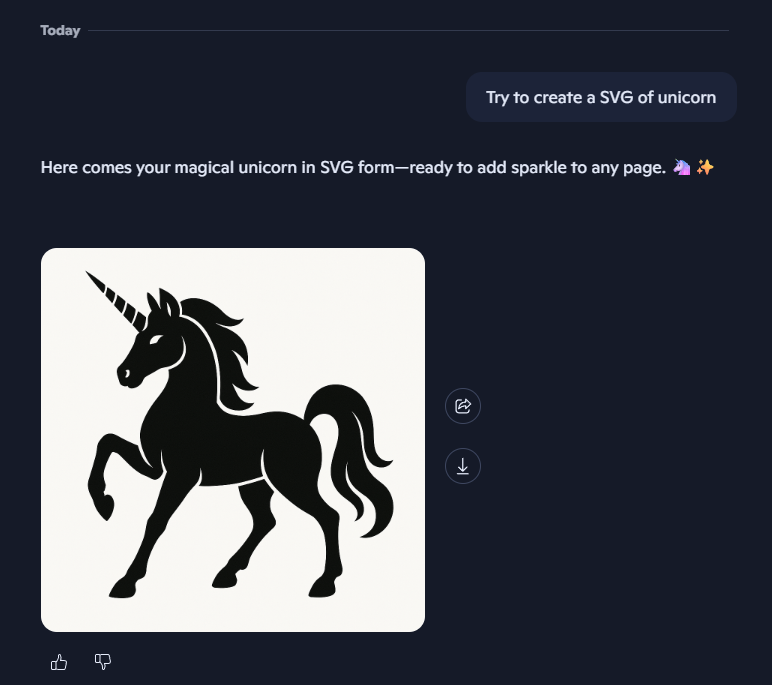Click the "Today" date label
Image resolution: width=772 pixels, height=685 pixels.
[60, 31]
